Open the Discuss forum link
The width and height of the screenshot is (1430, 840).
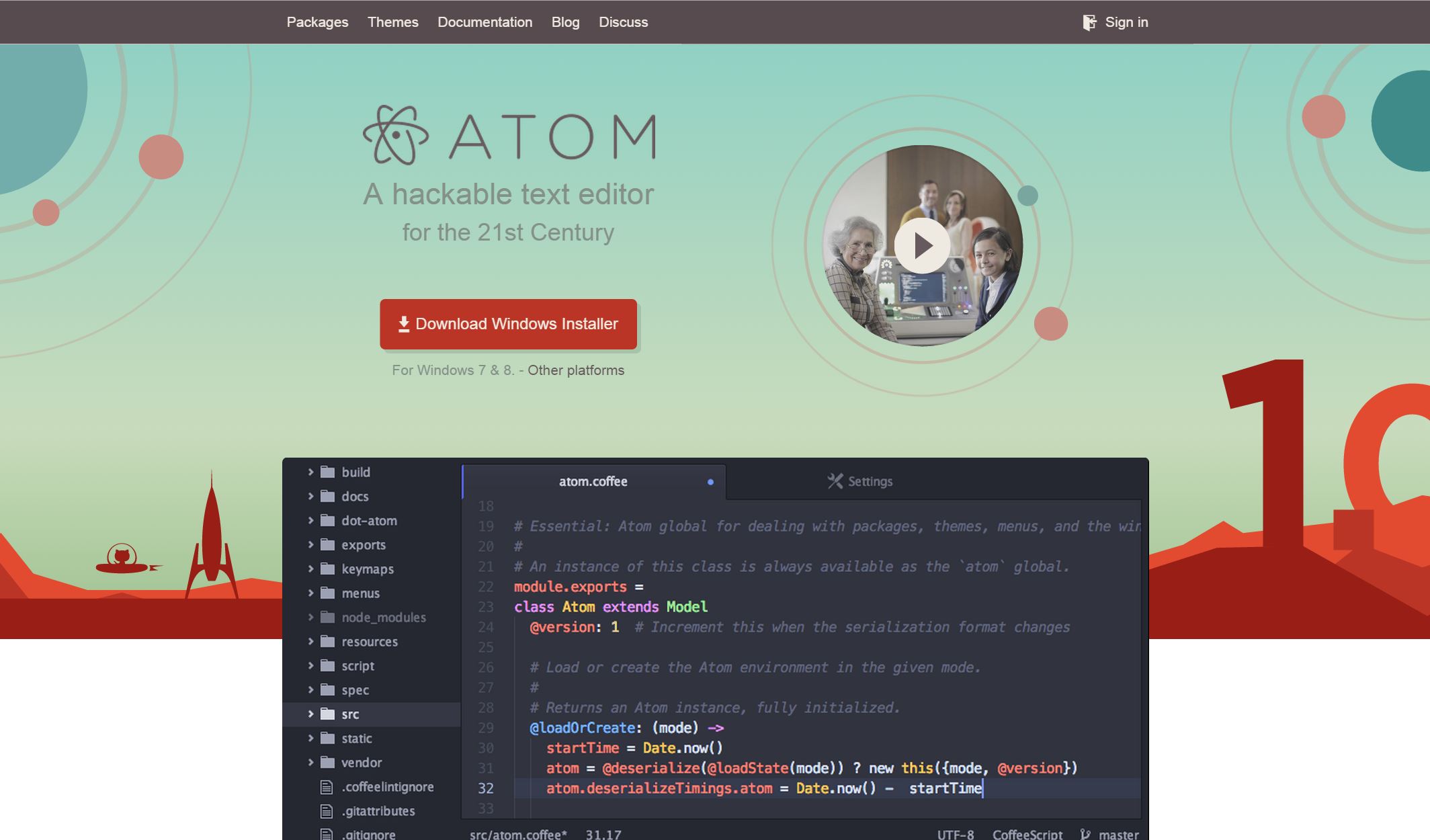point(623,22)
